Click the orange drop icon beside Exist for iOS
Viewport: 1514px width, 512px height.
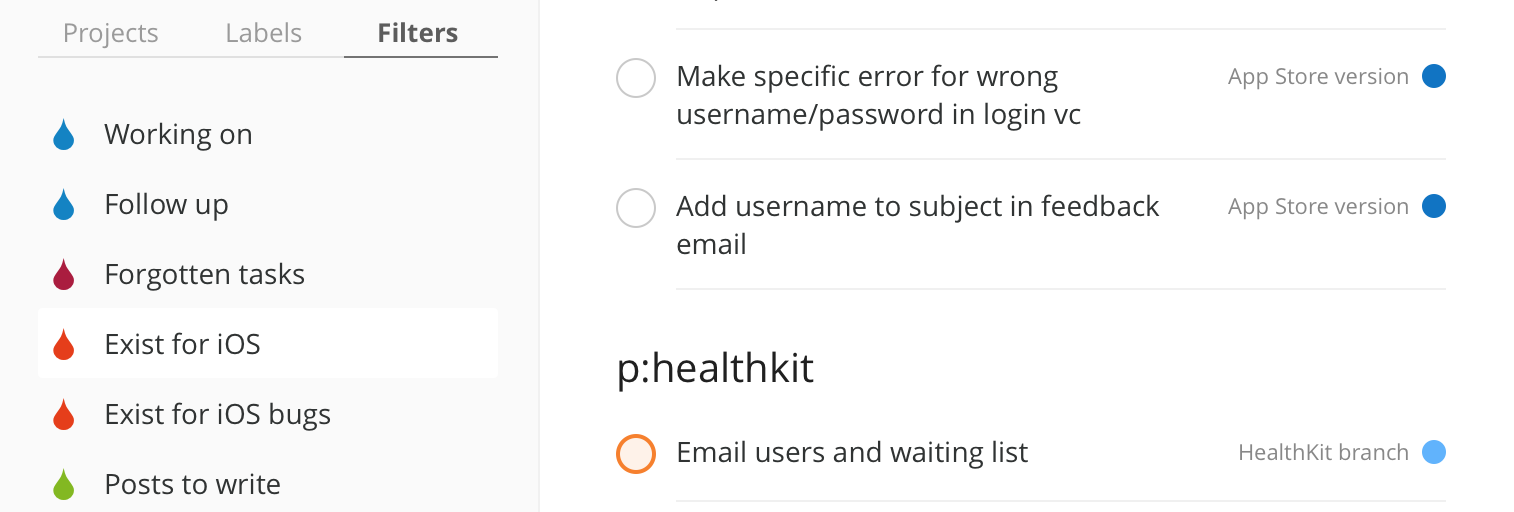tap(64, 345)
